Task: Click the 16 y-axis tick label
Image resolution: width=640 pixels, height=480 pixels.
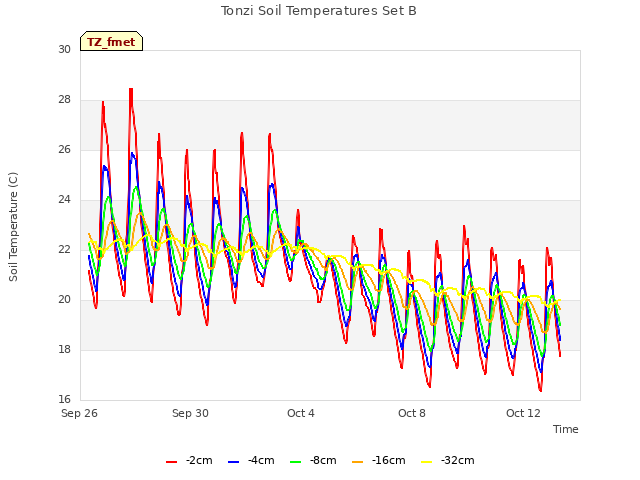Action: pyautogui.click(x=64, y=400)
